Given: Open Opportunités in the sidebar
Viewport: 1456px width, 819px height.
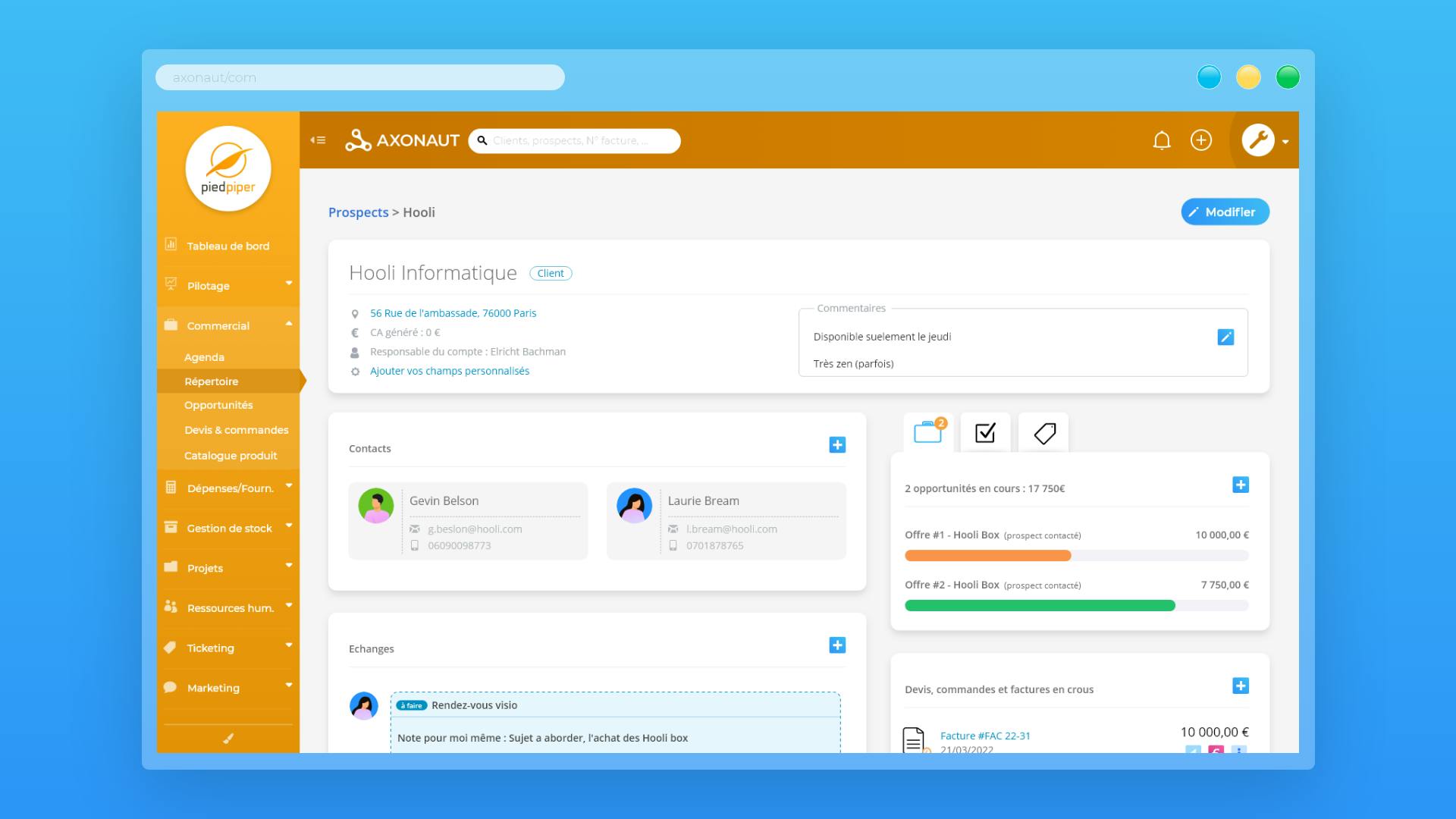Looking at the screenshot, I should (218, 405).
